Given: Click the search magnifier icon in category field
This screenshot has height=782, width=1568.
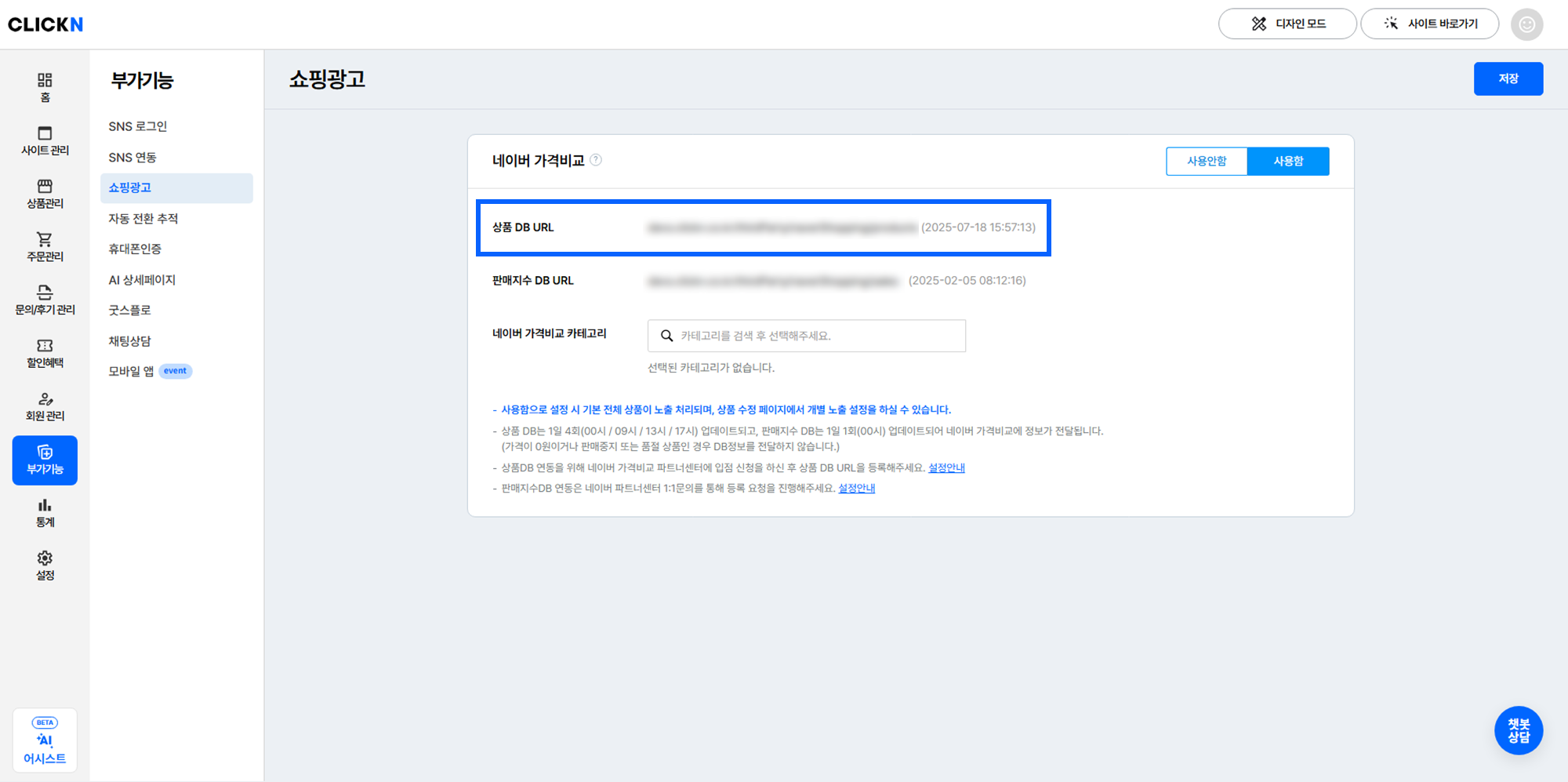Looking at the screenshot, I should (666, 336).
